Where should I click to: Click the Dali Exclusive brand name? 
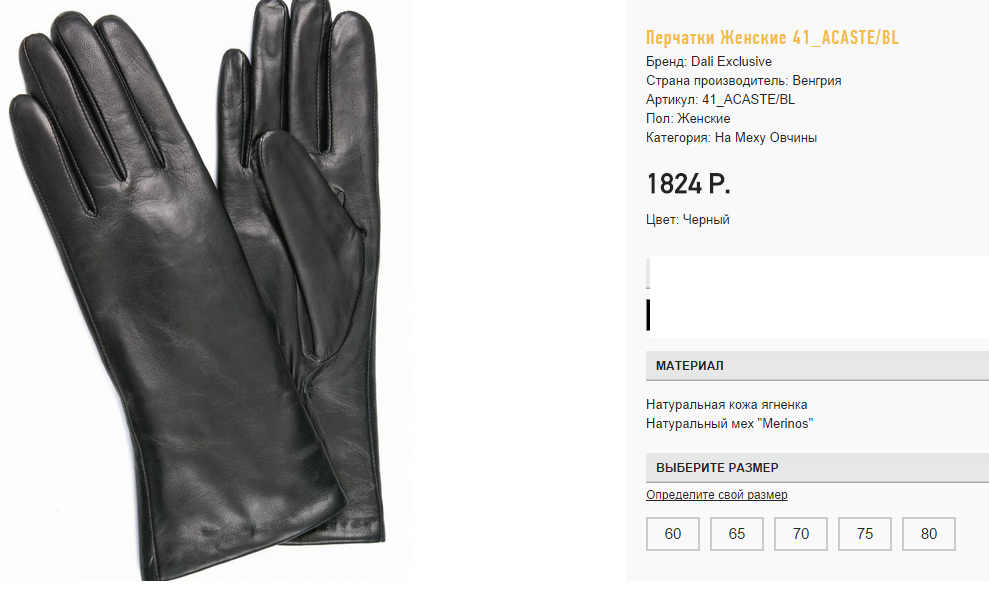click(x=731, y=62)
